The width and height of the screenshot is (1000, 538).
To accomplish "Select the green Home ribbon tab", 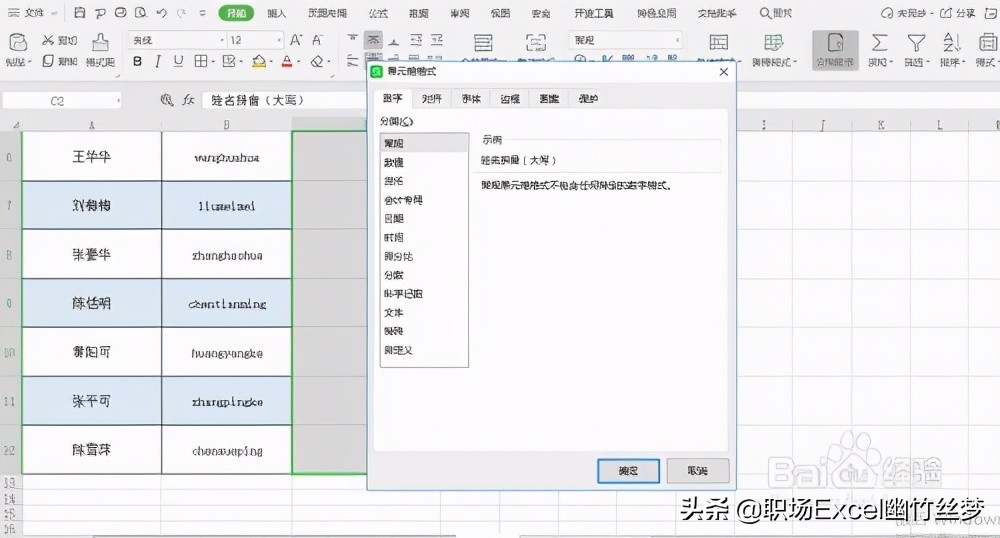I will pyautogui.click(x=236, y=12).
